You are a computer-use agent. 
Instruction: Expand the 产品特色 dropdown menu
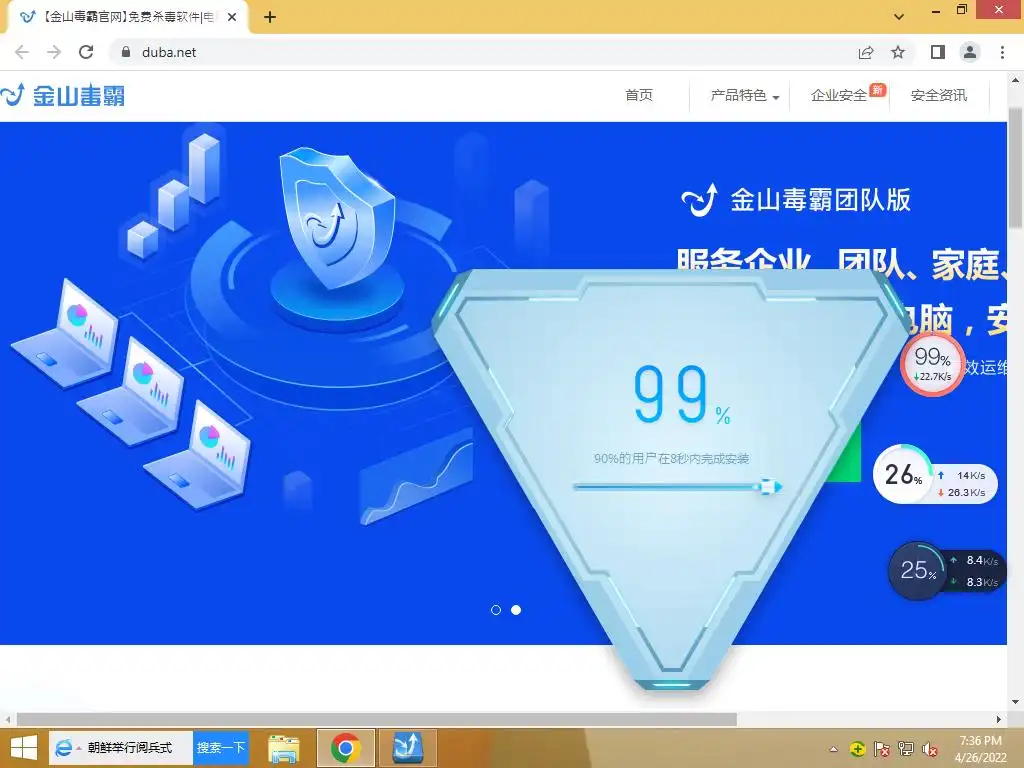click(x=744, y=95)
